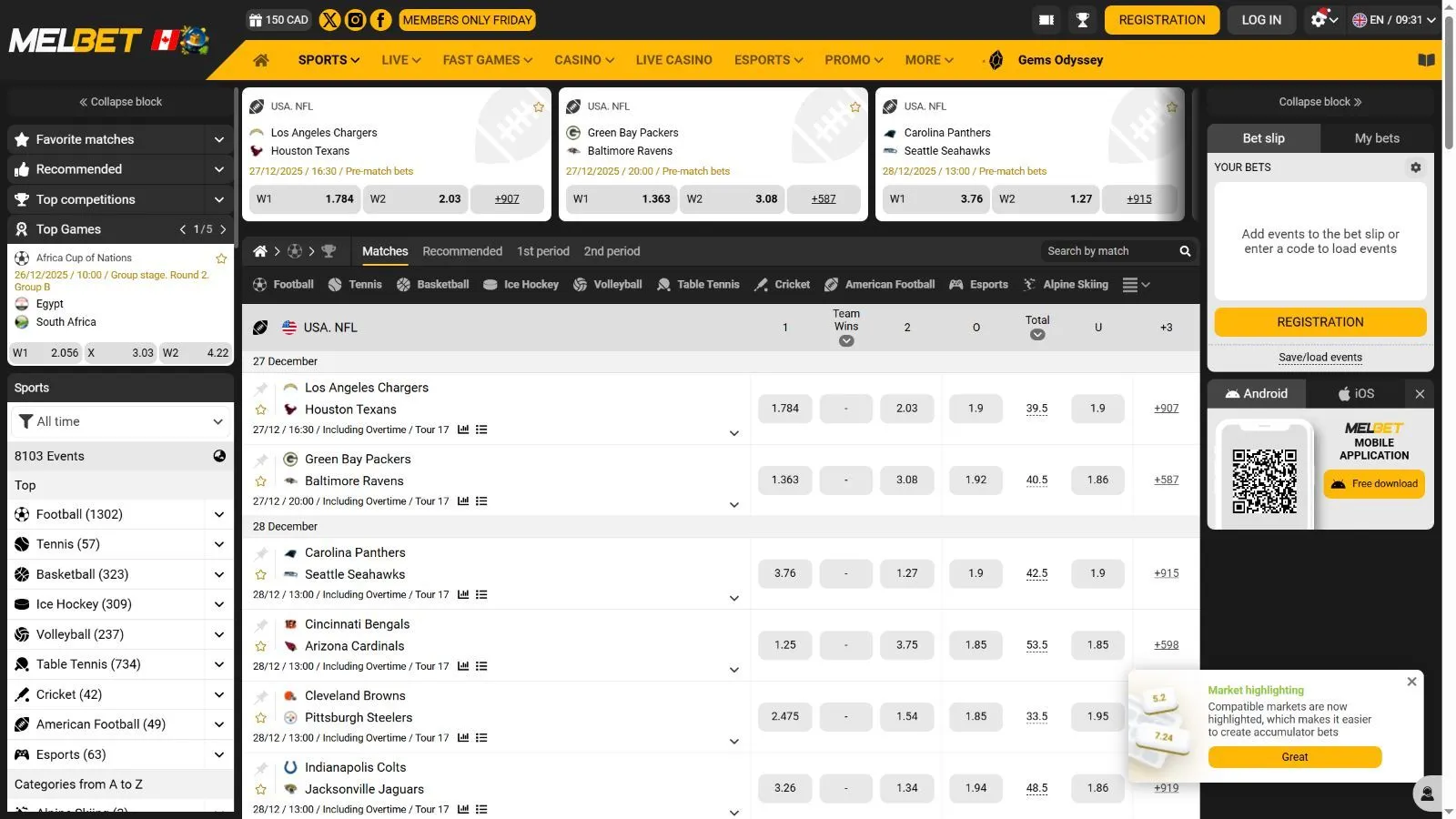Open the Facebook social icon
The height and width of the screenshot is (819, 1456).
380,19
